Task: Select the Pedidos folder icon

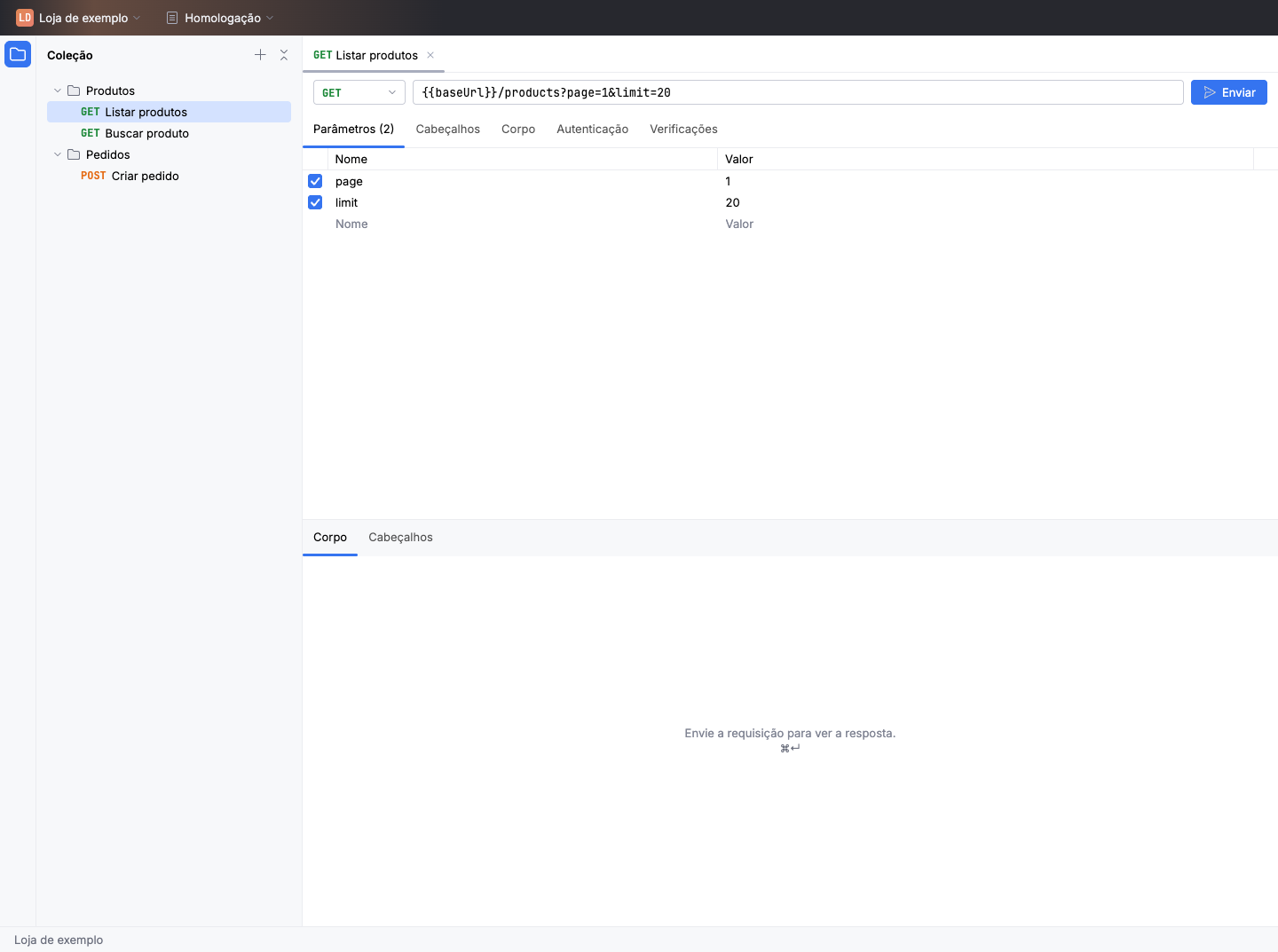Action: (74, 154)
